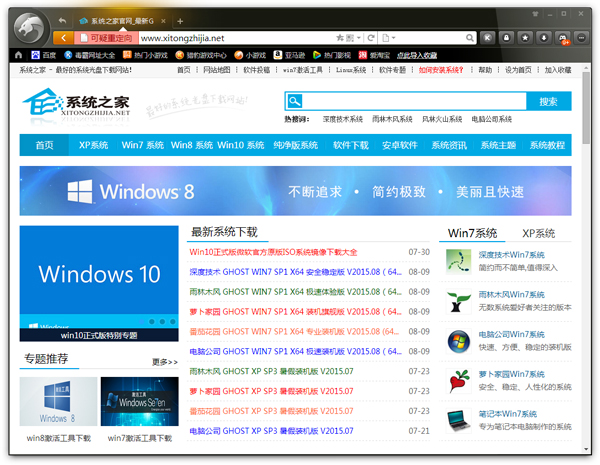The width and height of the screenshot is (600, 465).
Task: Click the undo closed tab arrow icon
Action: 62,21
